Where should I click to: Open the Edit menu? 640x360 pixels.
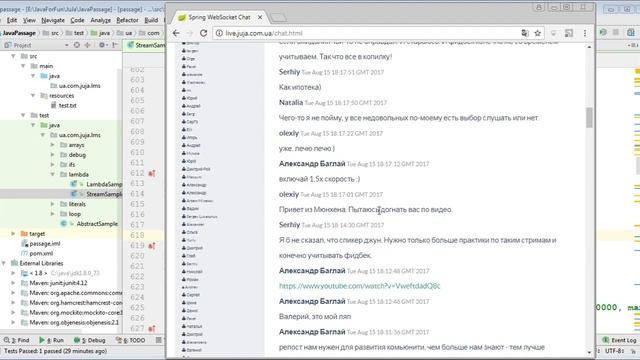(12, 20)
